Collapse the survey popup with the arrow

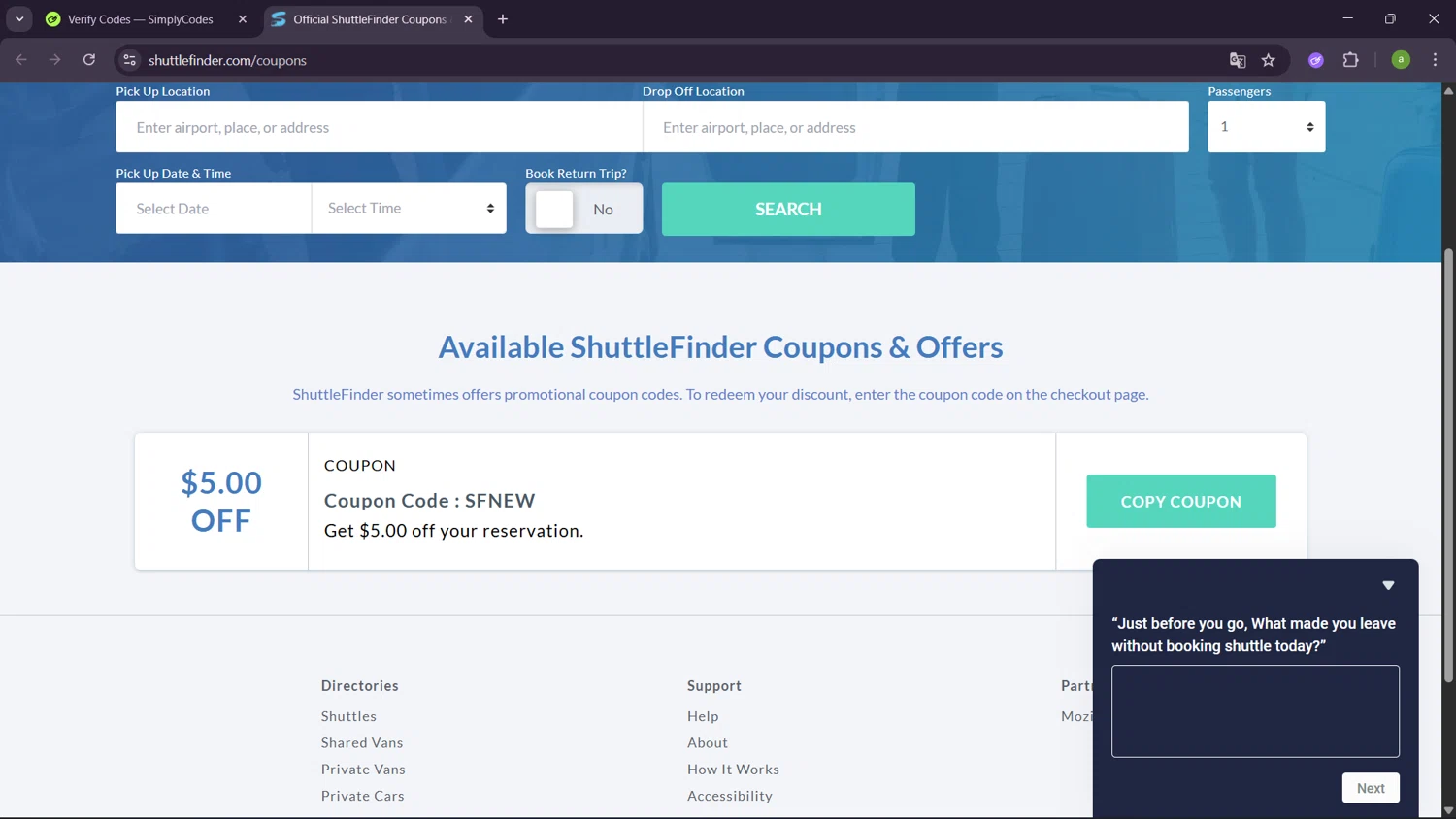[x=1388, y=585]
